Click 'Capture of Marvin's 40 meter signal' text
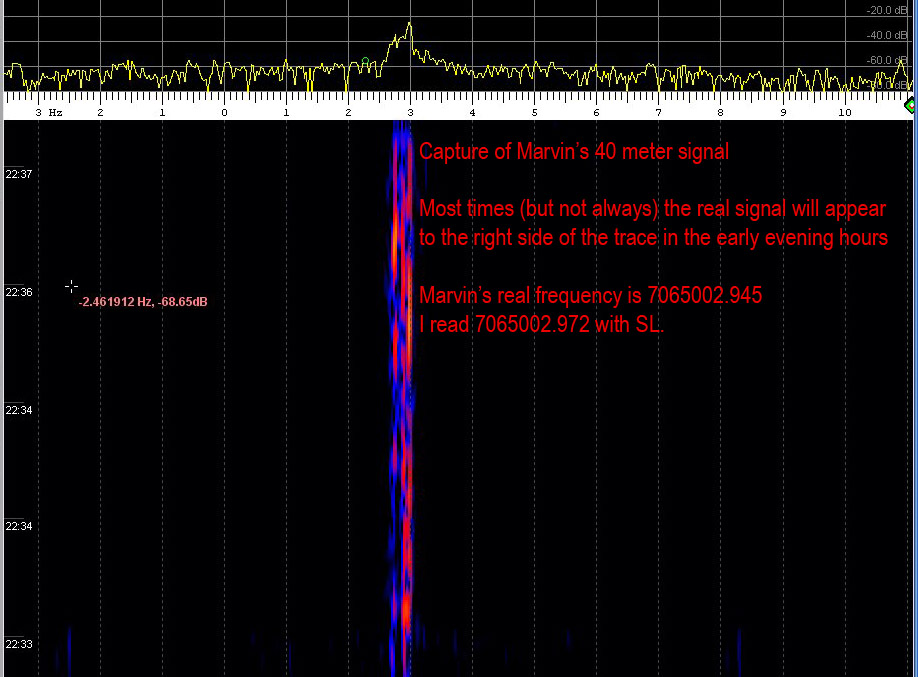This screenshot has height=677, width=918. [573, 152]
